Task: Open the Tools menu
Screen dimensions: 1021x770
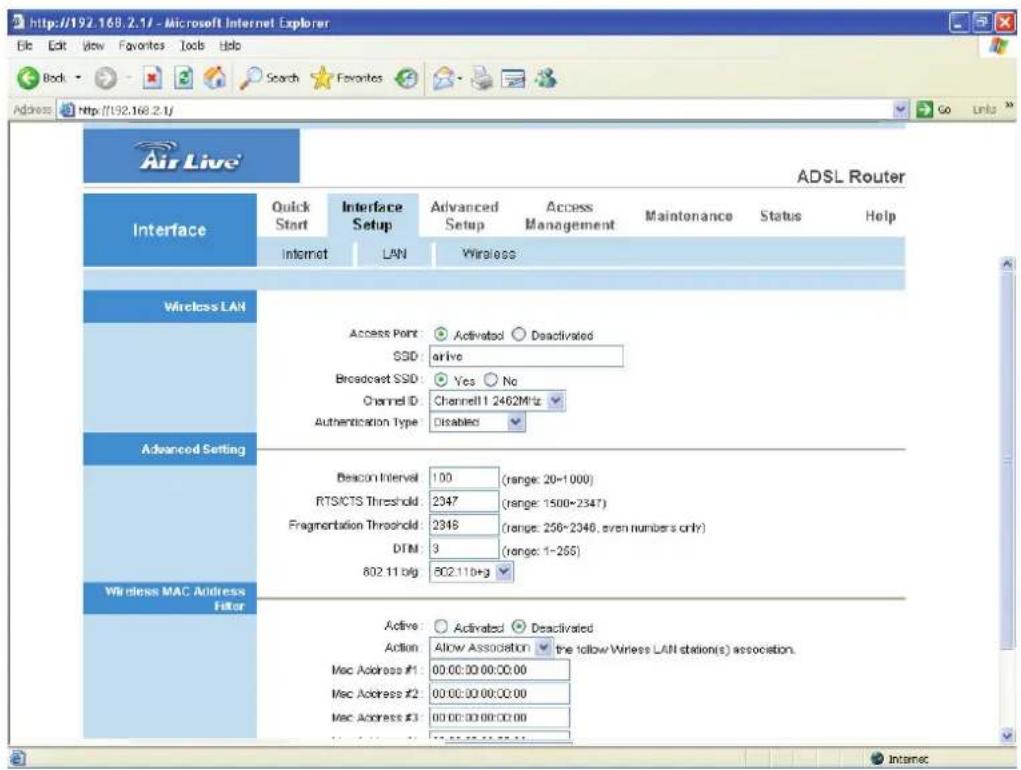Action: (192, 46)
